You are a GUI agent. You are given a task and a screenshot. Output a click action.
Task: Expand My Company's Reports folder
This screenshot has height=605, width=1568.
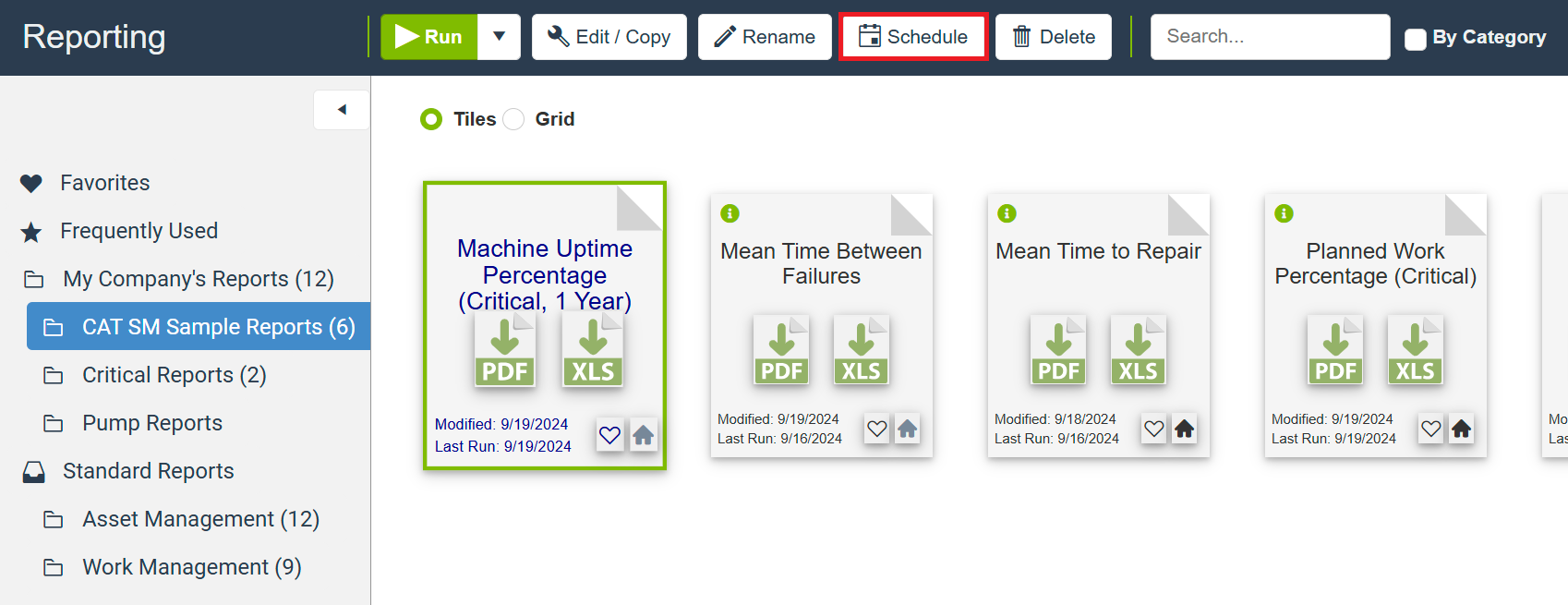[198, 279]
